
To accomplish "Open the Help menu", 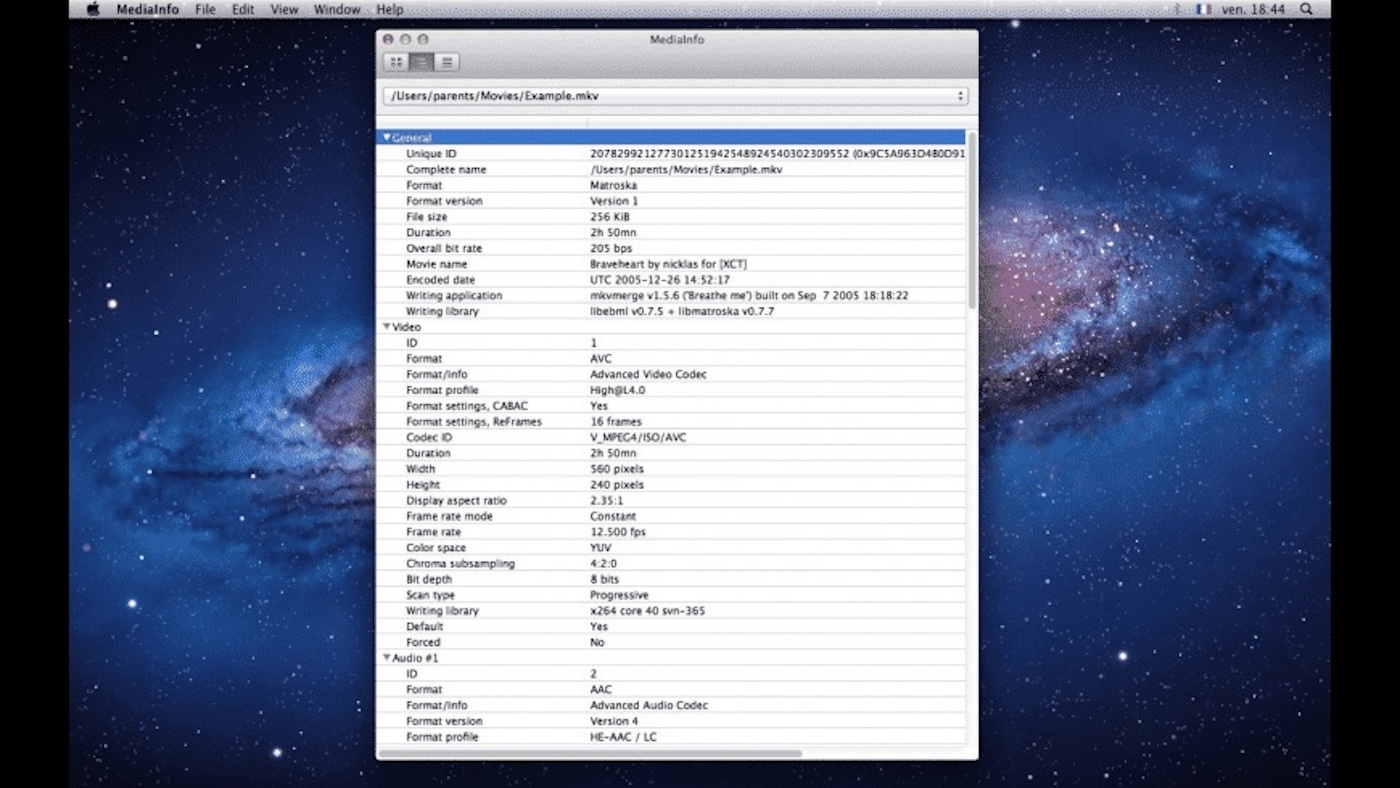I will [x=390, y=9].
